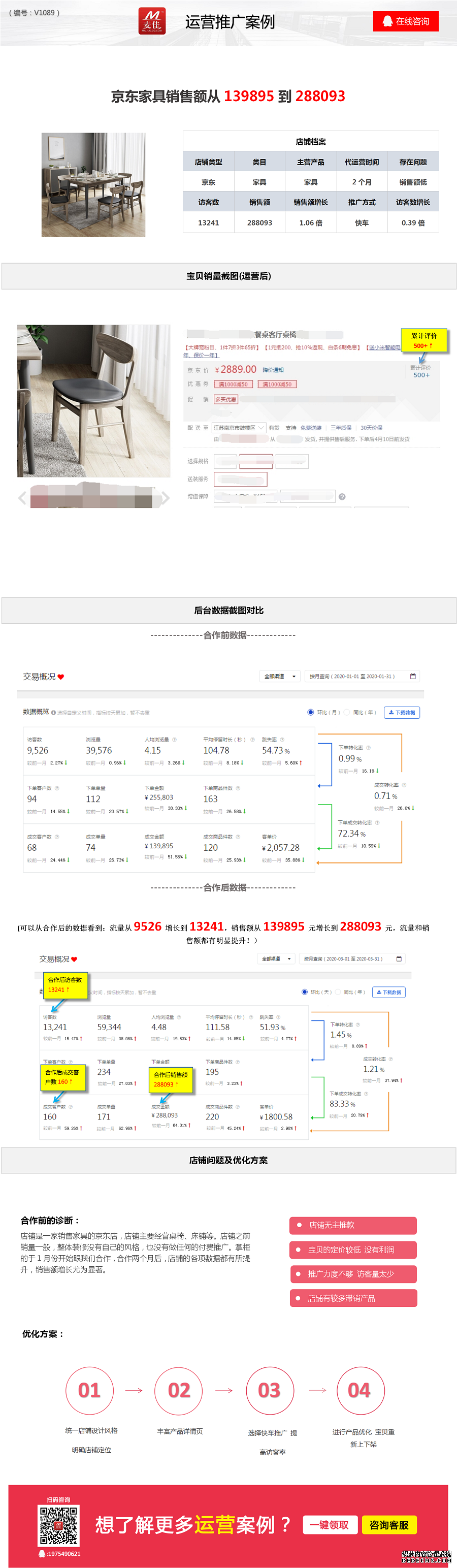Select the 环比(月) radio in the January panel
This screenshot has width=457, height=1568.
point(310,712)
